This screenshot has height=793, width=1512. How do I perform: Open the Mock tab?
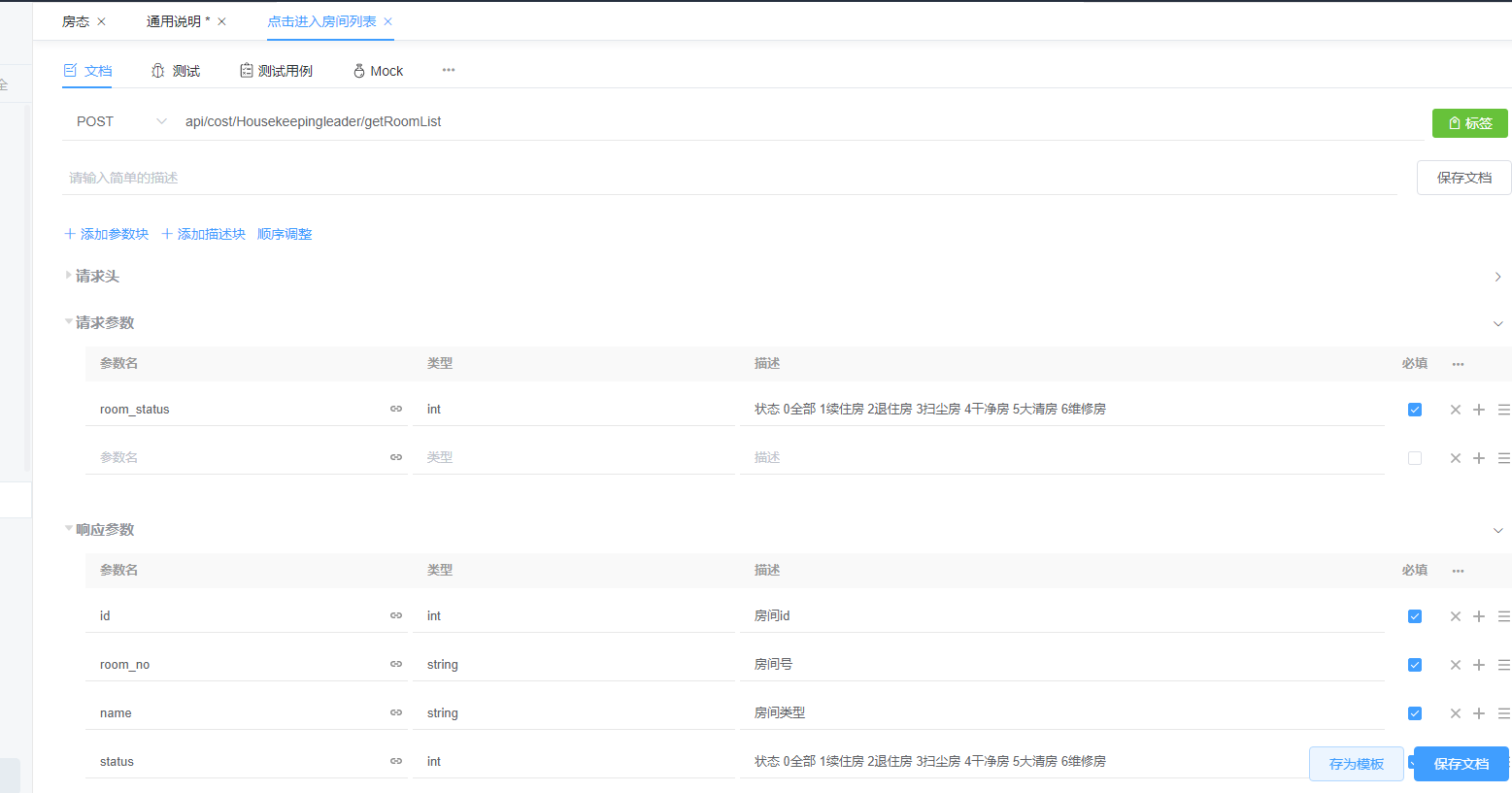coord(378,71)
